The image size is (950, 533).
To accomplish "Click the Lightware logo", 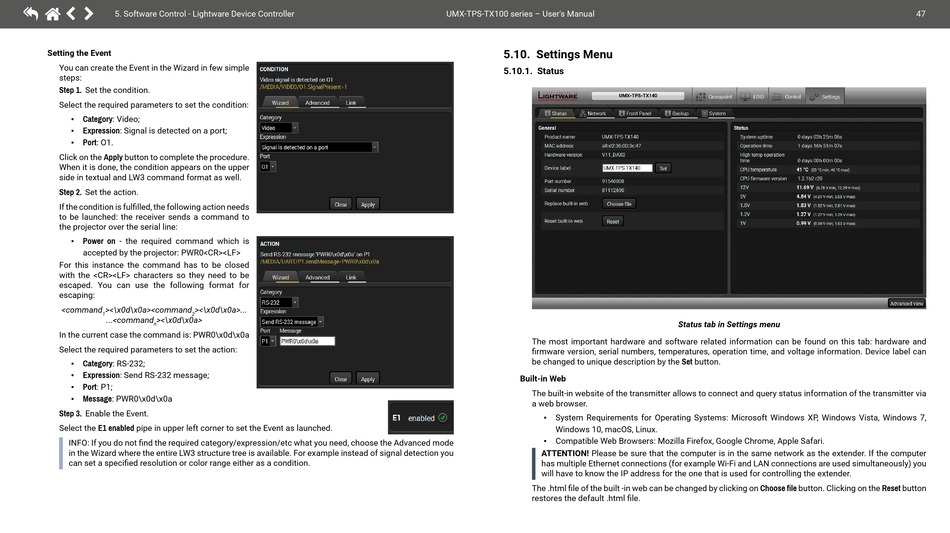I will 558,96.
